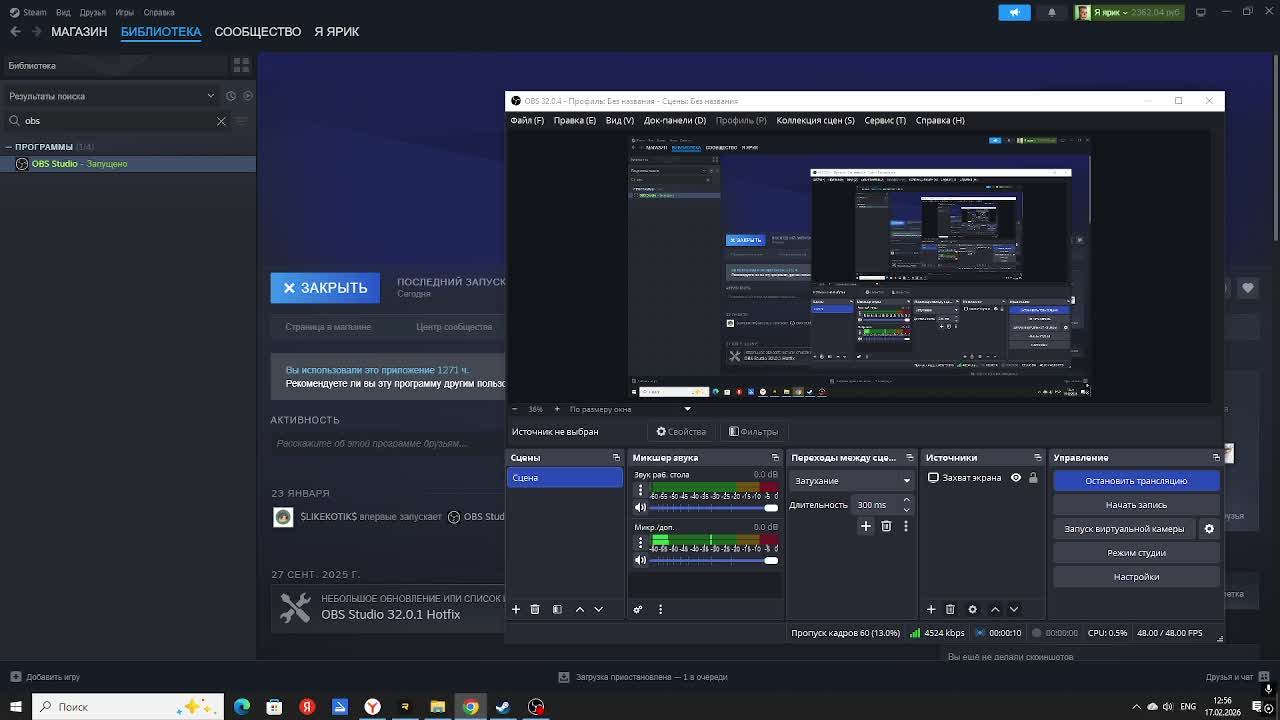The width and height of the screenshot is (1280, 720).
Task: Go to the МАГАЗИН tab in Steam
Action: click(79, 32)
